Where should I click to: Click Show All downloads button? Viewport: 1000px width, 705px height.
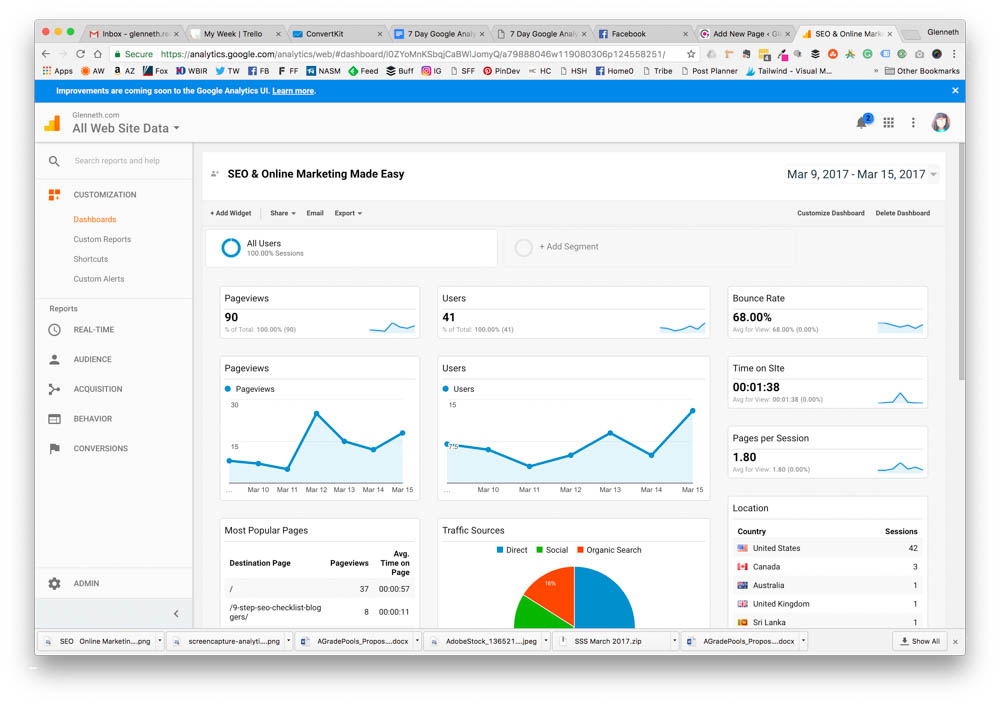[919, 641]
